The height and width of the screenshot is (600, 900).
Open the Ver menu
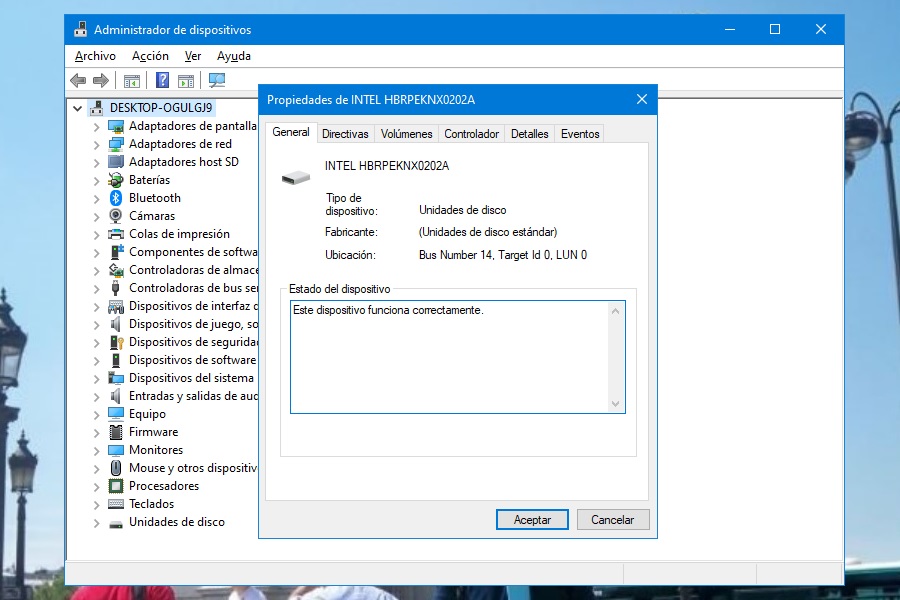(x=192, y=55)
